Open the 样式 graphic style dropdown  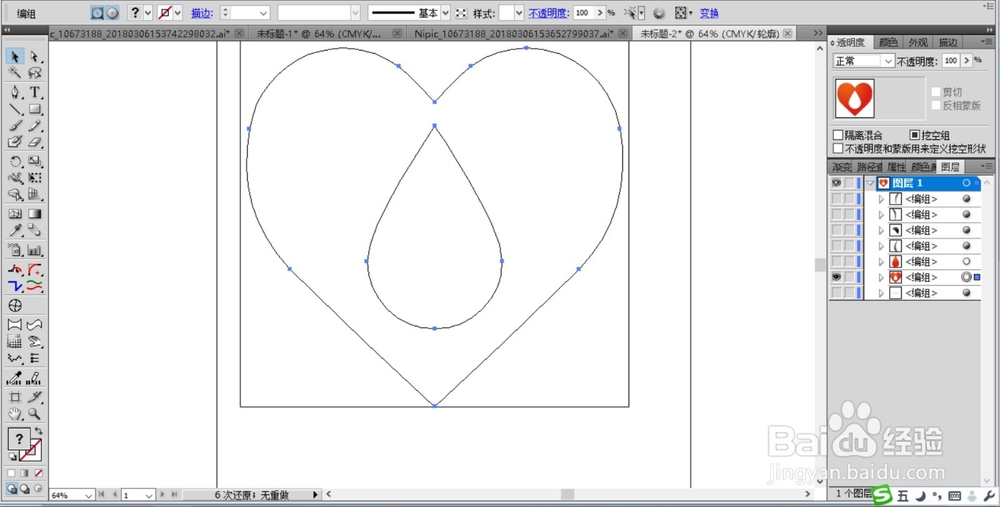pyautogui.click(x=518, y=13)
